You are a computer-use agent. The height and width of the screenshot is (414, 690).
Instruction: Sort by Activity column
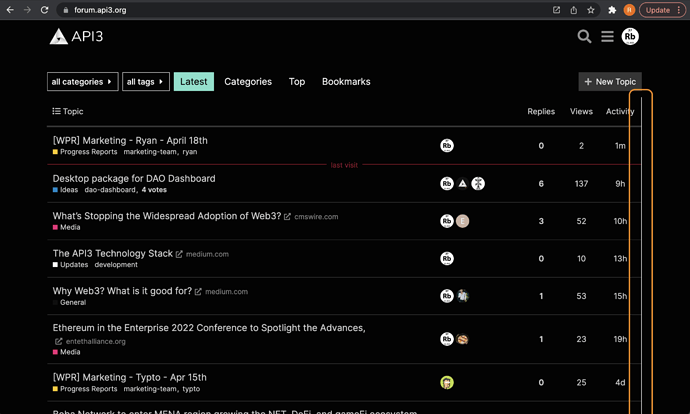[x=620, y=112]
